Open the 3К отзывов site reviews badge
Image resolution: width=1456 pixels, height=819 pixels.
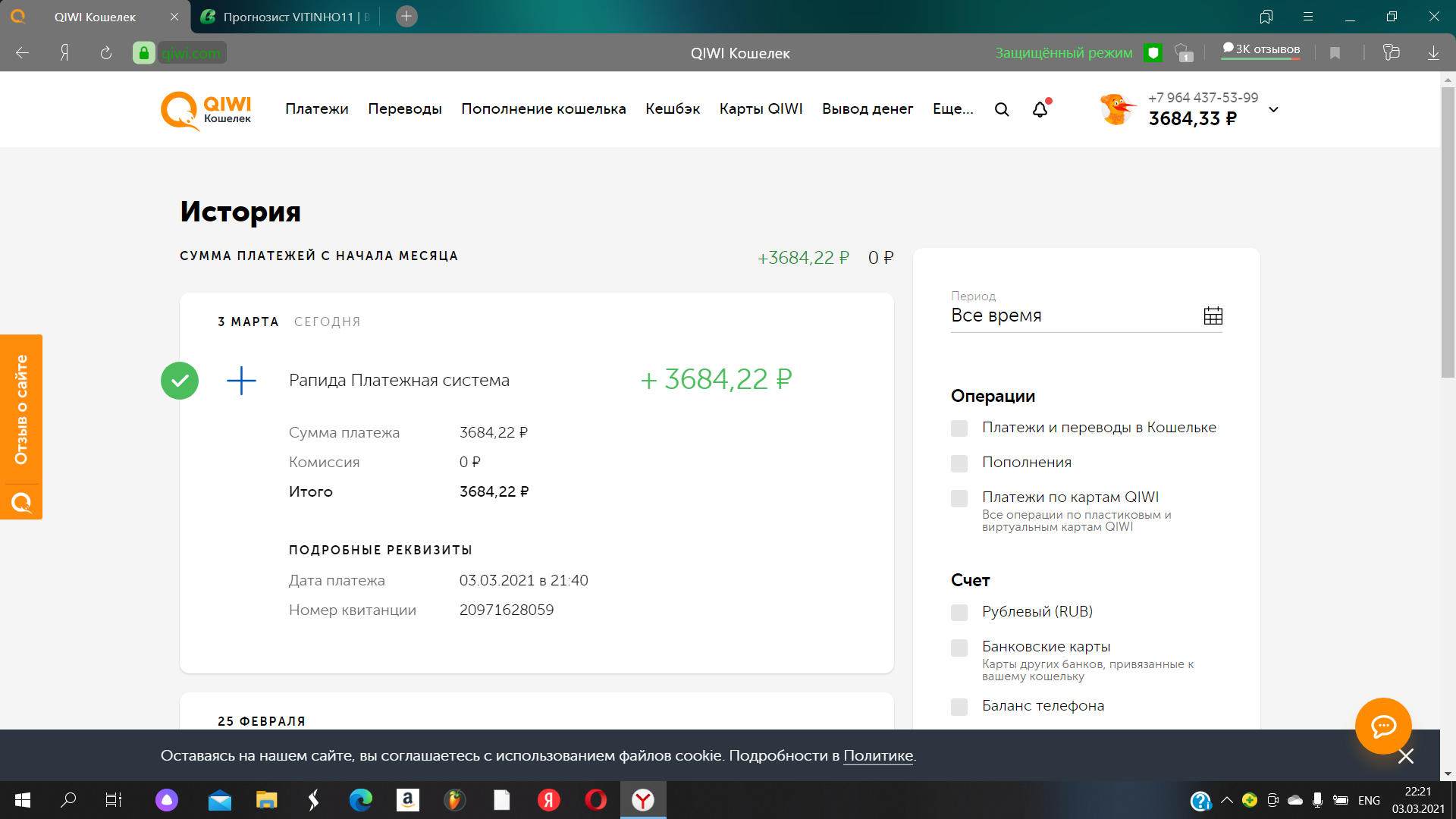click(1261, 50)
